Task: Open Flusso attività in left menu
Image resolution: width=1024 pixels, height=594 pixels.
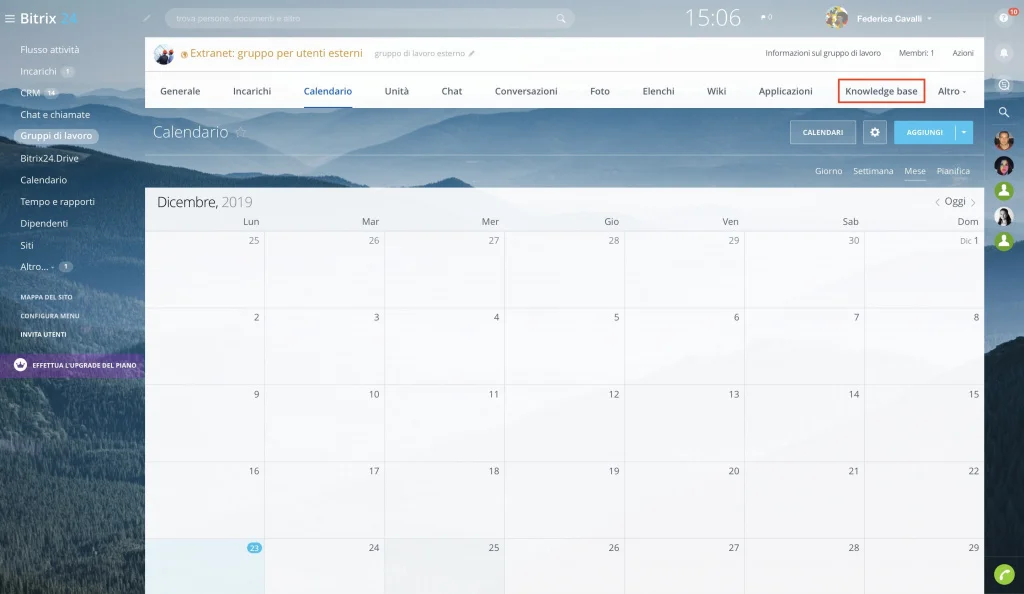Action: click(50, 50)
